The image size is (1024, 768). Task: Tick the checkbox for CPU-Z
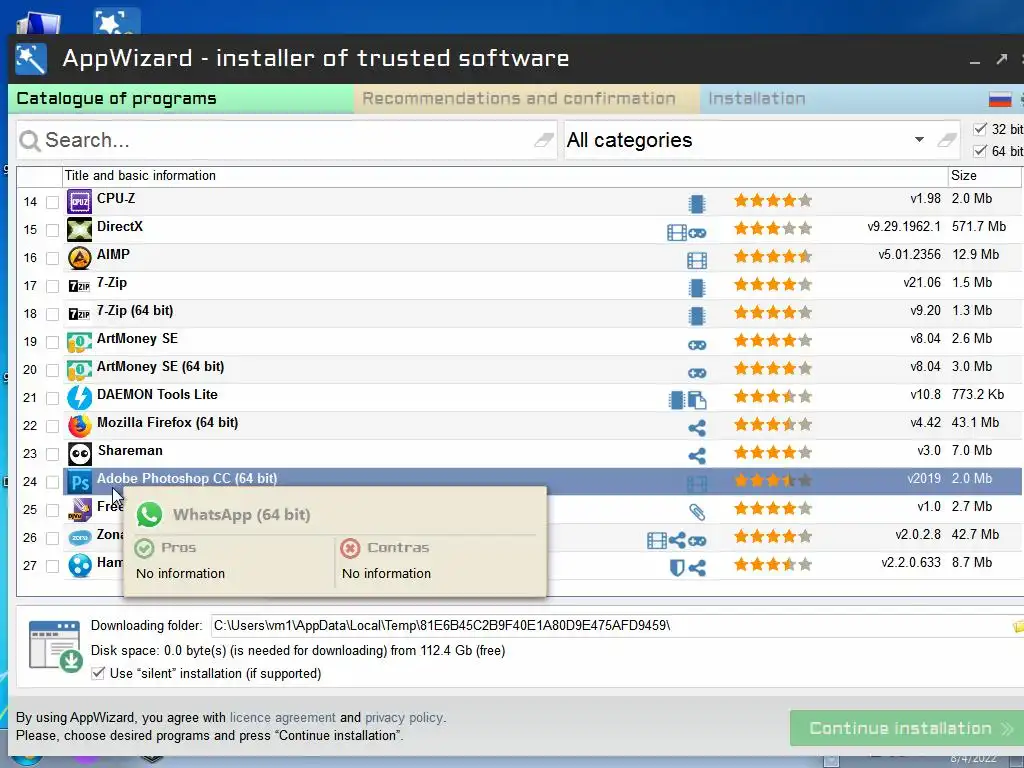click(52, 202)
